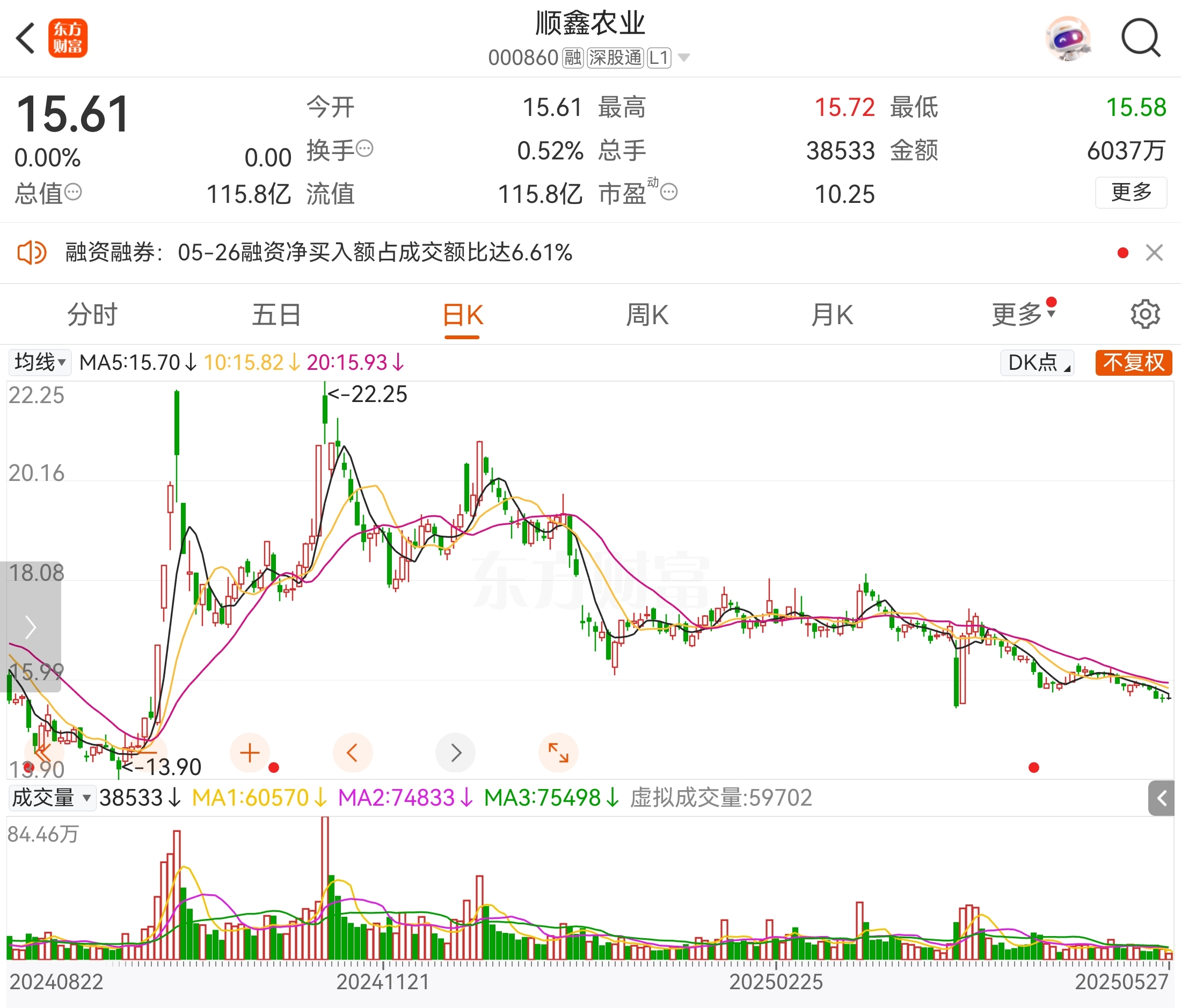The width and height of the screenshot is (1181, 1008).
Task: Tap the MA1:60570 volume label
Action: 260,798
